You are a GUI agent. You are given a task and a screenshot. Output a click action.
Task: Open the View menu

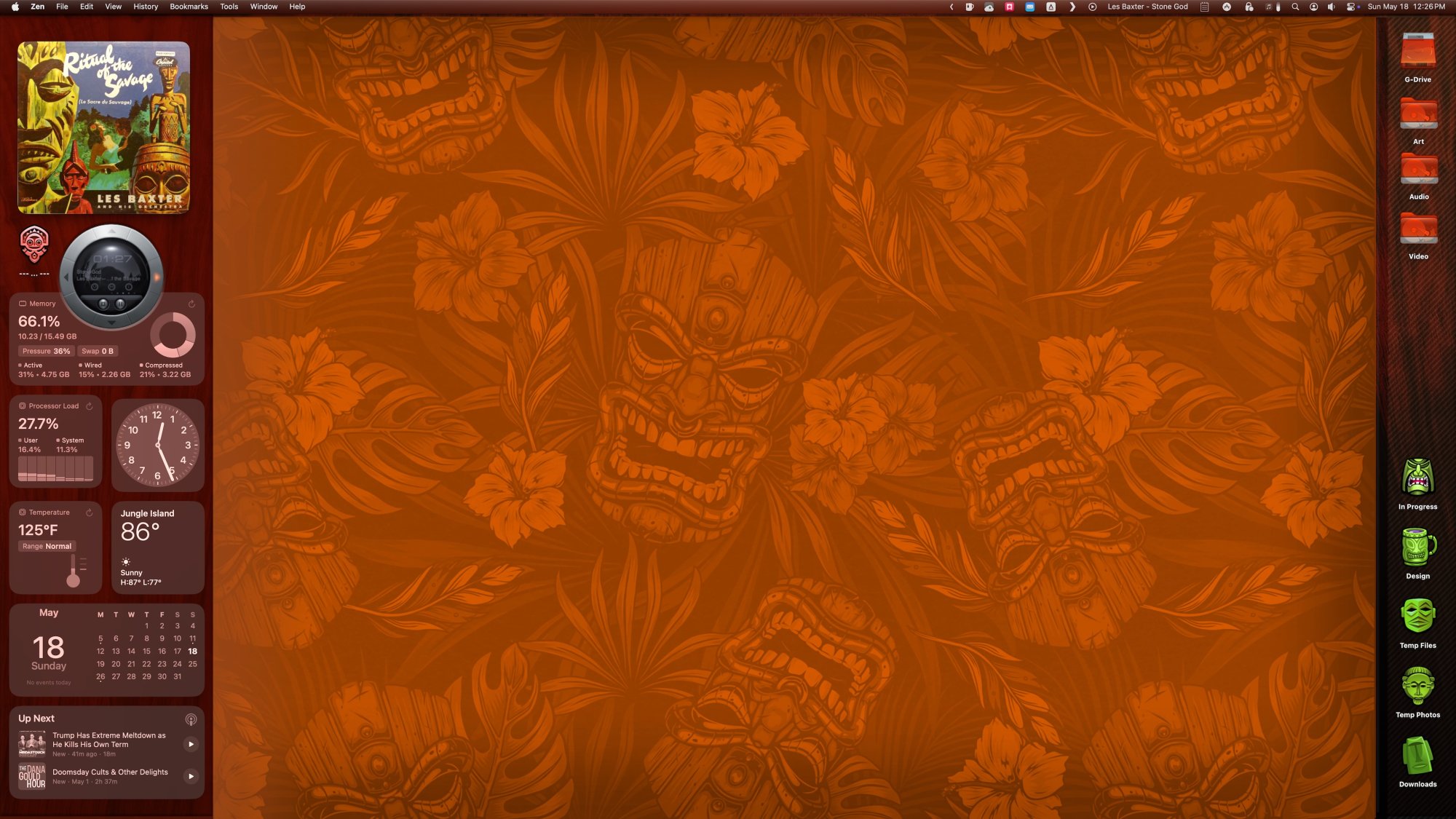click(x=114, y=7)
